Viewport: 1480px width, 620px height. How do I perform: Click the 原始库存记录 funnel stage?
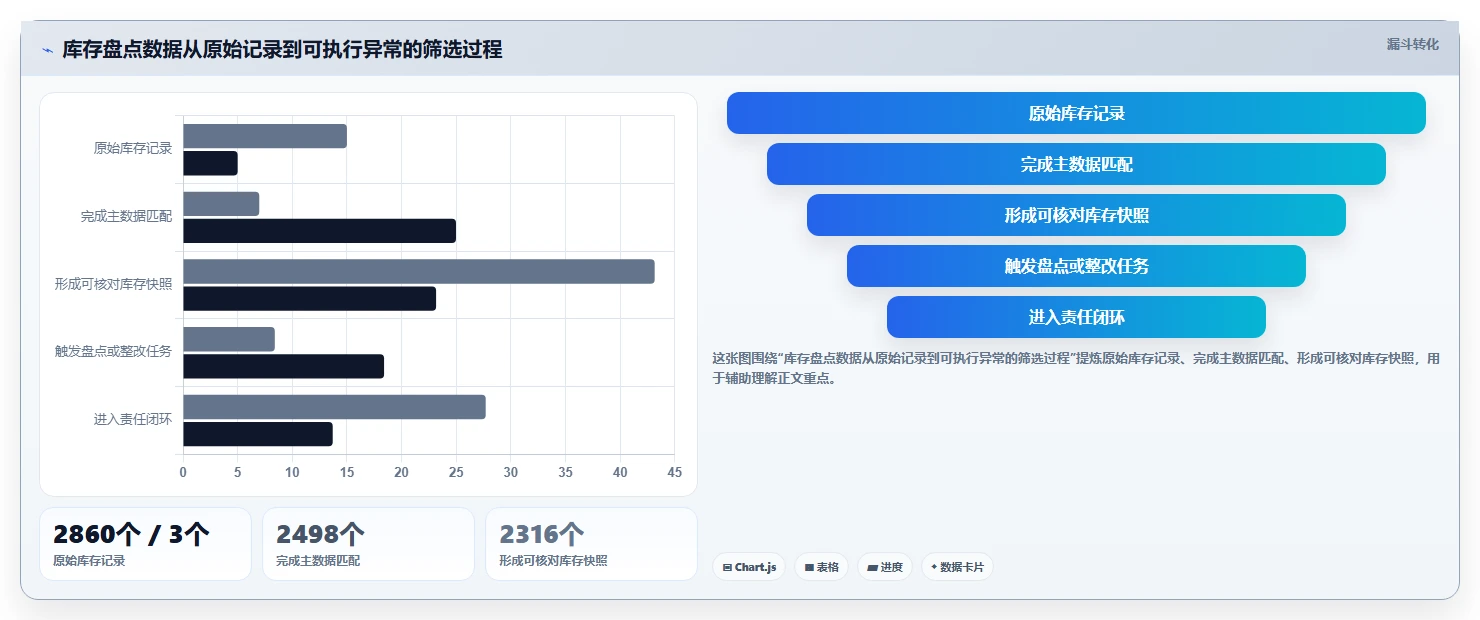(1076, 113)
